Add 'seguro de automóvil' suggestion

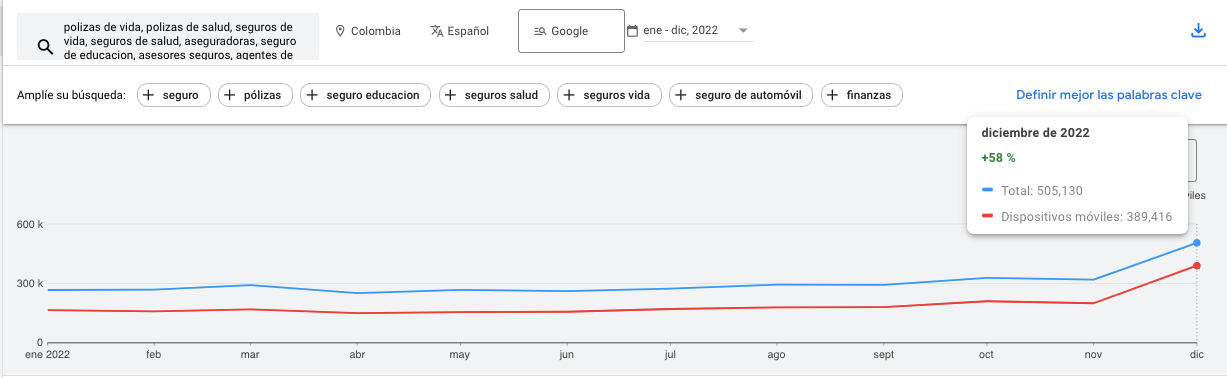741,95
